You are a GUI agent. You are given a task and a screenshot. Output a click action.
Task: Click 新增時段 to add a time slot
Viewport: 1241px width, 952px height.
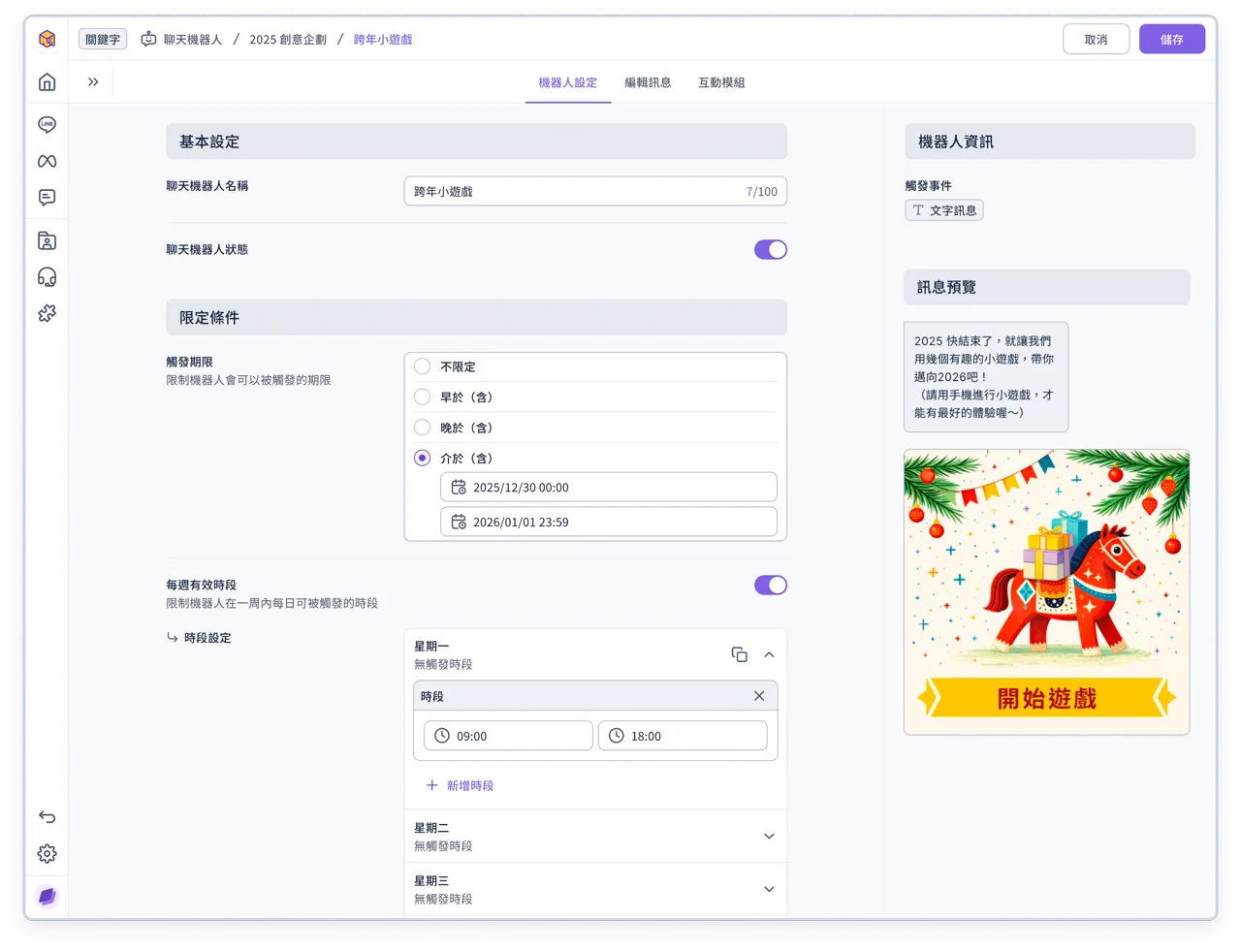[470, 785]
